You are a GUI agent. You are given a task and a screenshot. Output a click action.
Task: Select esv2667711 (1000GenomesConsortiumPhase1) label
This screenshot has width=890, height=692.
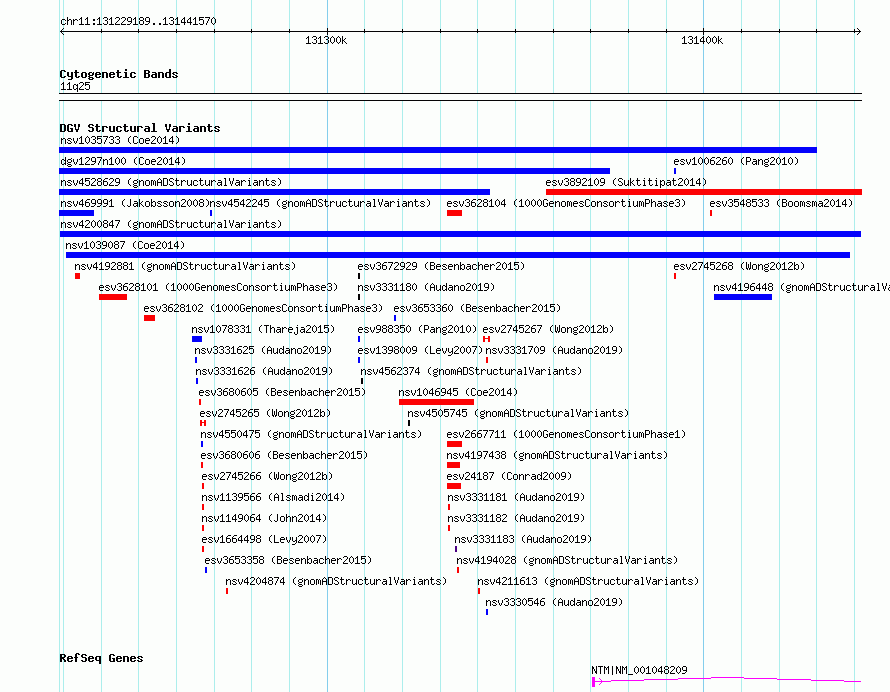coord(566,434)
